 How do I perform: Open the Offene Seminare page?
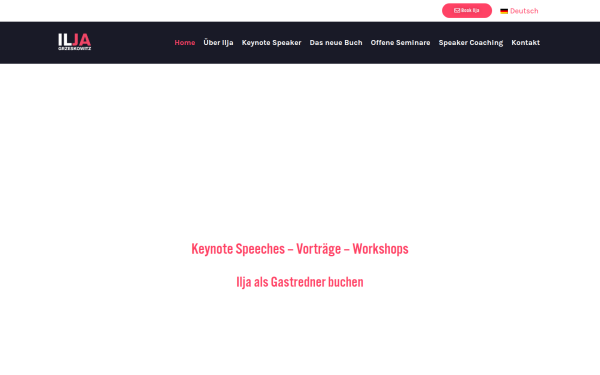tap(400, 42)
